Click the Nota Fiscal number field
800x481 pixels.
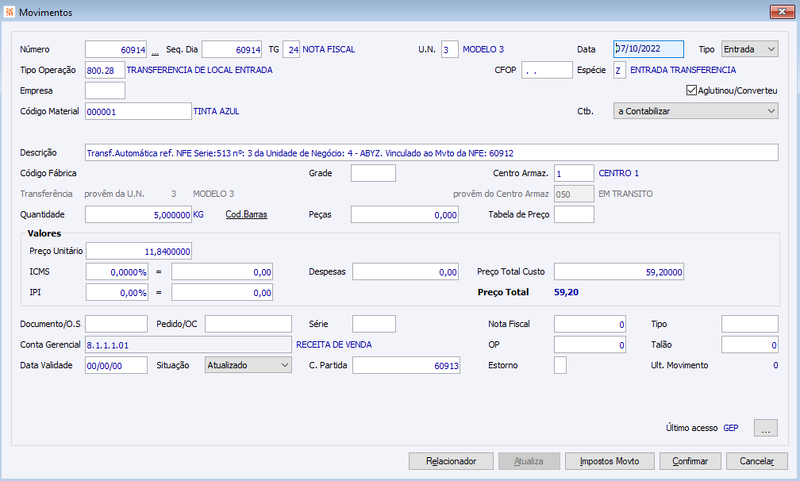point(590,324)
